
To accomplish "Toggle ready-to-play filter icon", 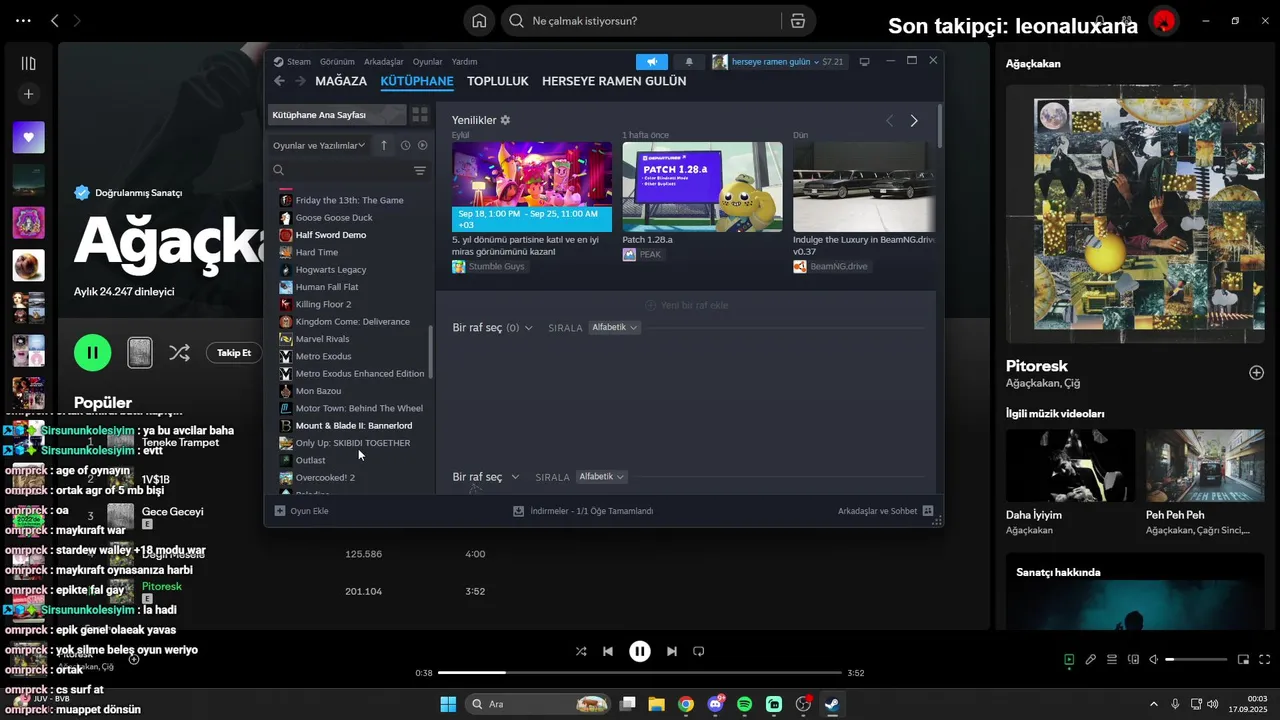I will [423, 145].
